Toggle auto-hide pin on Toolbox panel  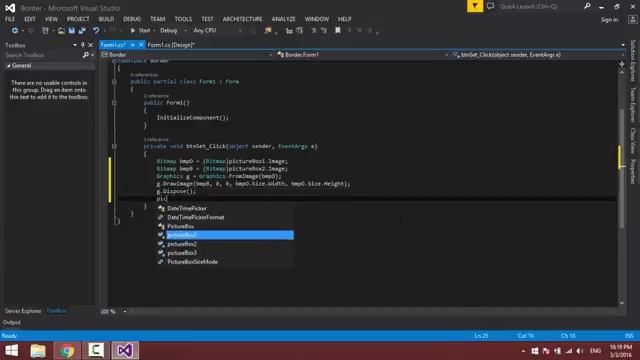pos(82,45)
